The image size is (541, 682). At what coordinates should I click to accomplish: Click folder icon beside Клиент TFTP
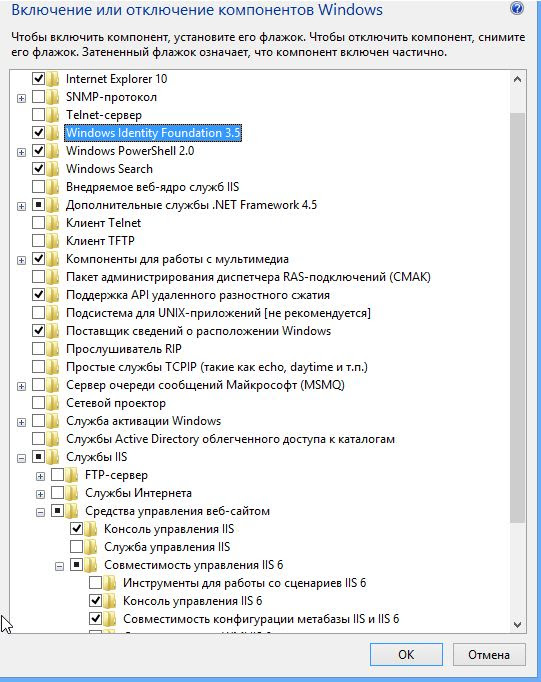click(x=53, y=241)
